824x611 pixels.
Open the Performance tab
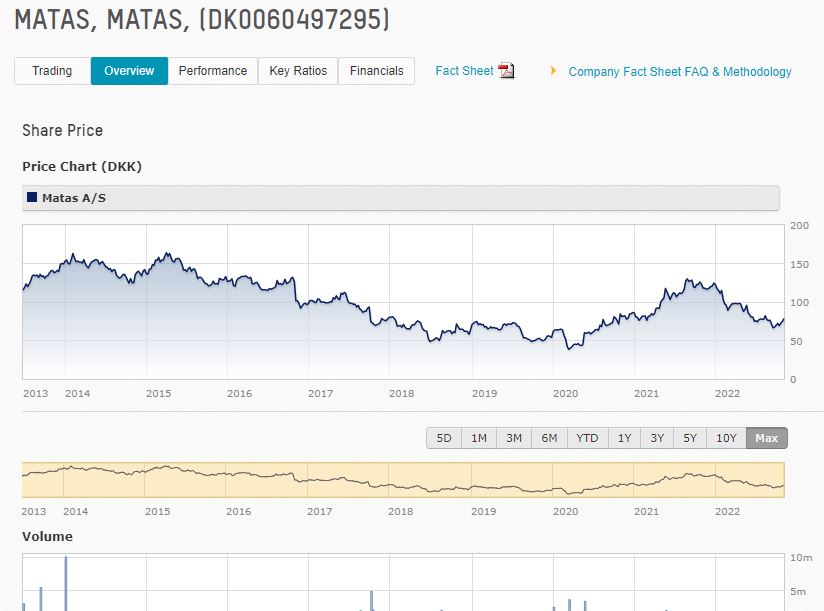(212, 71)
